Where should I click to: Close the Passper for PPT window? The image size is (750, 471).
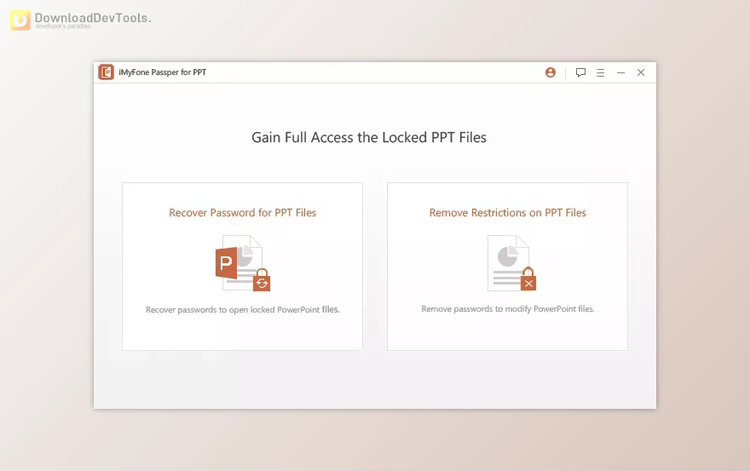(641, 72)
